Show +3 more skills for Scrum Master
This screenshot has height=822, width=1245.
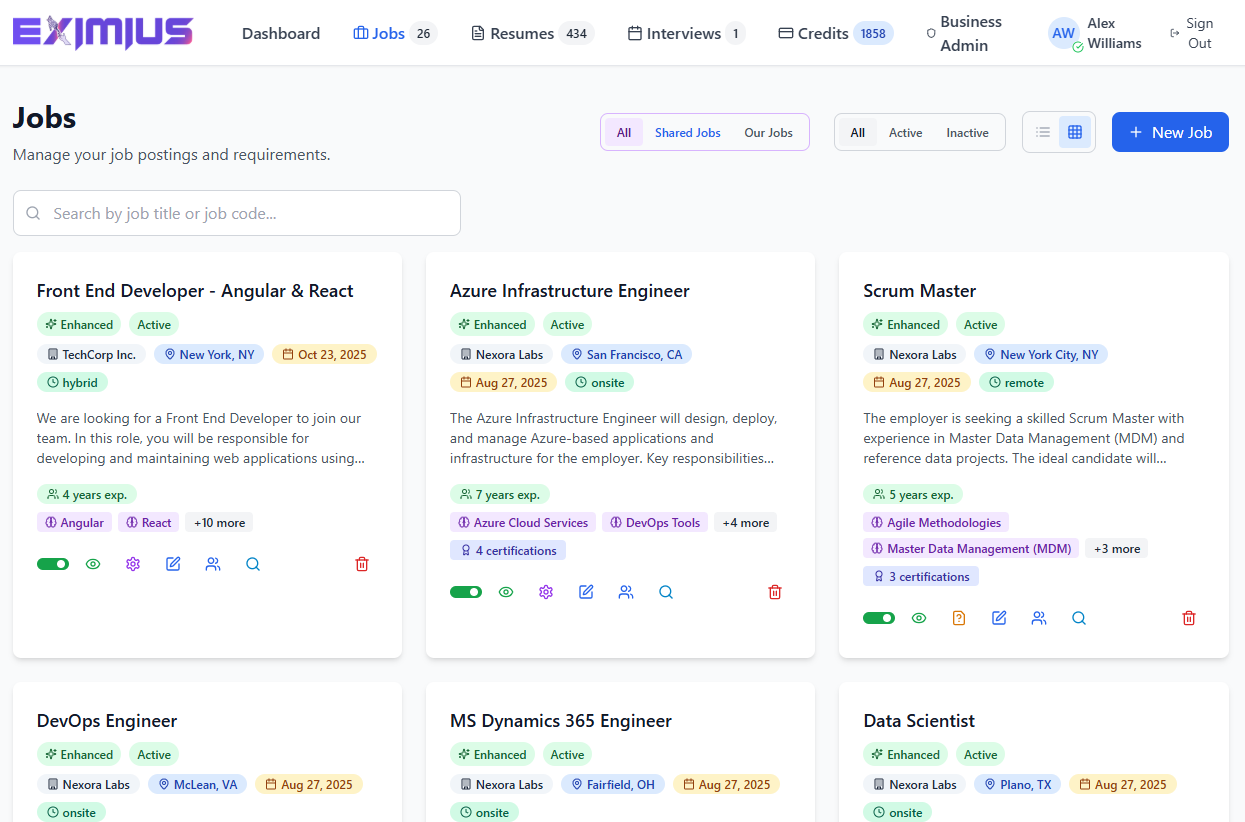point(1116,548)
